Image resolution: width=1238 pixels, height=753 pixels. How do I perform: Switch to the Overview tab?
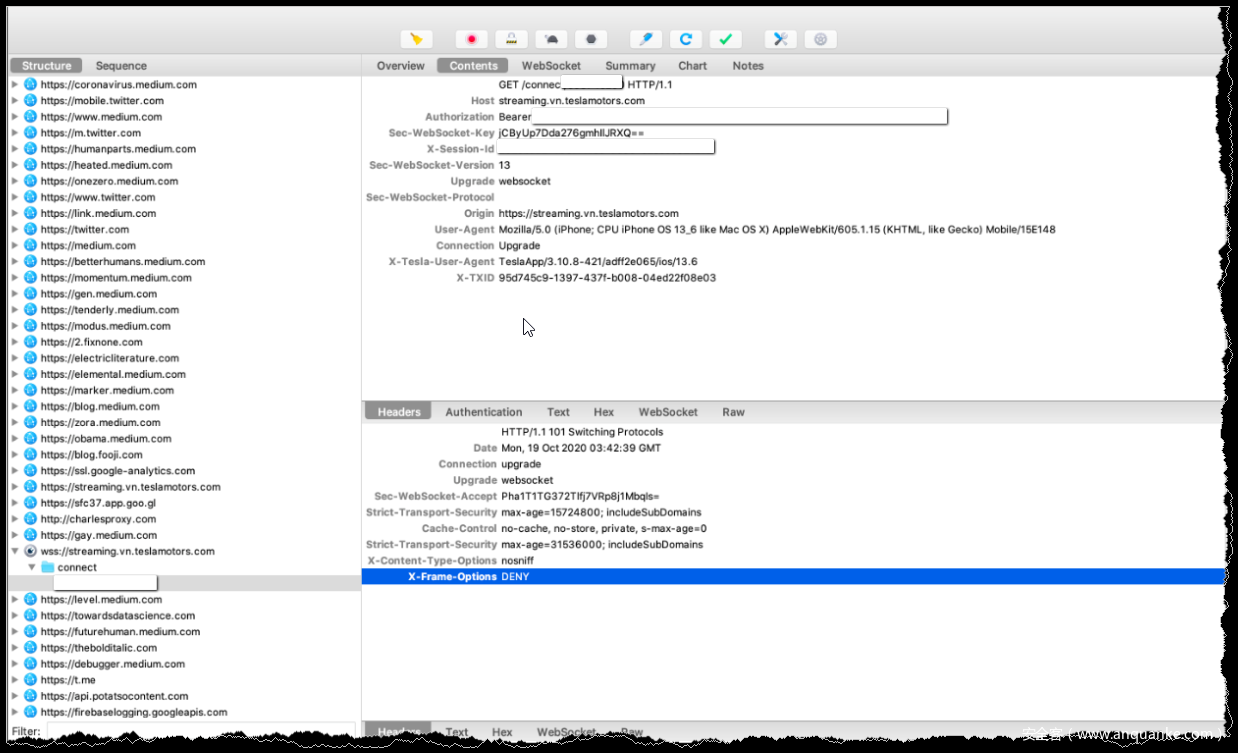tap(400, 66)
